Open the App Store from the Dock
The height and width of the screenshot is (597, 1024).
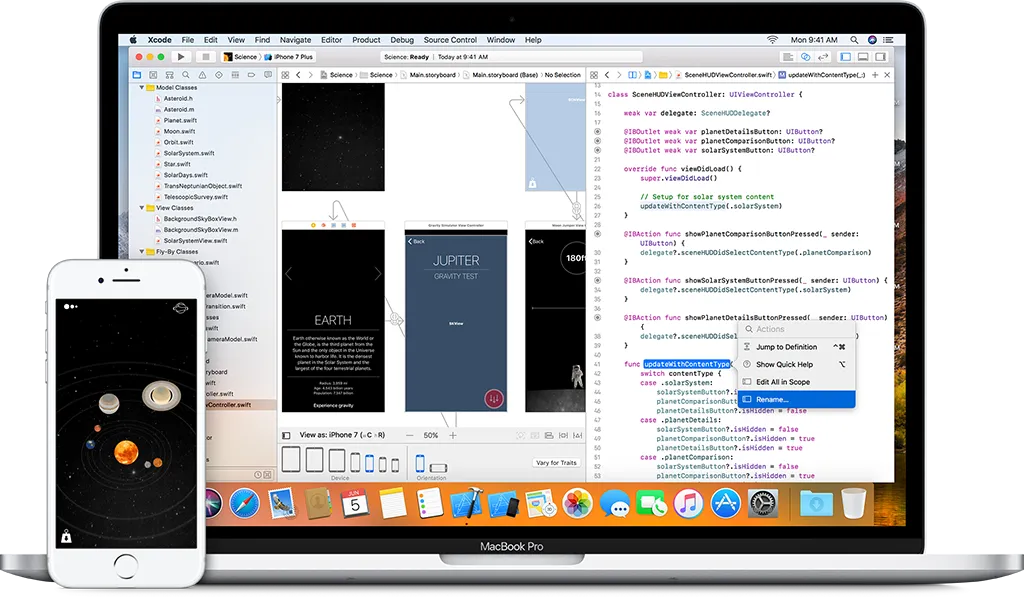click(726, 504)
